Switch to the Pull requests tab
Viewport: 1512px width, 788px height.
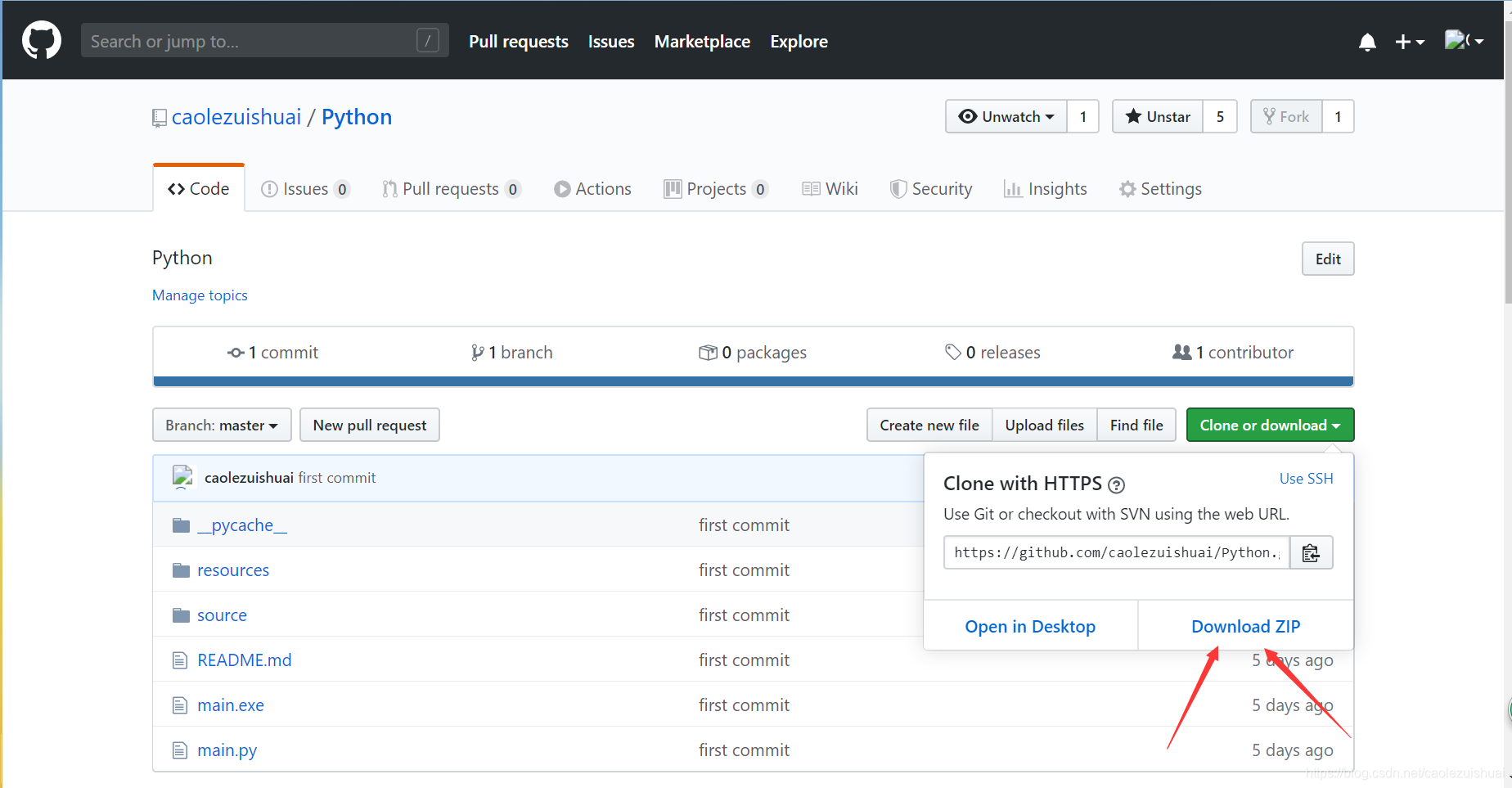tap(451, 189)
